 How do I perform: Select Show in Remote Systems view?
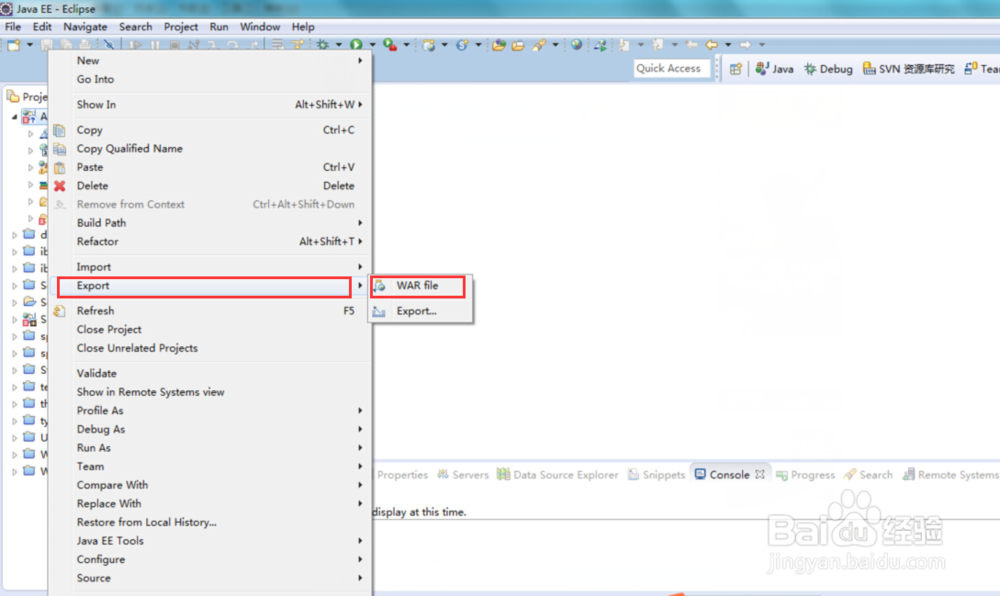click(x=210, y=392)
